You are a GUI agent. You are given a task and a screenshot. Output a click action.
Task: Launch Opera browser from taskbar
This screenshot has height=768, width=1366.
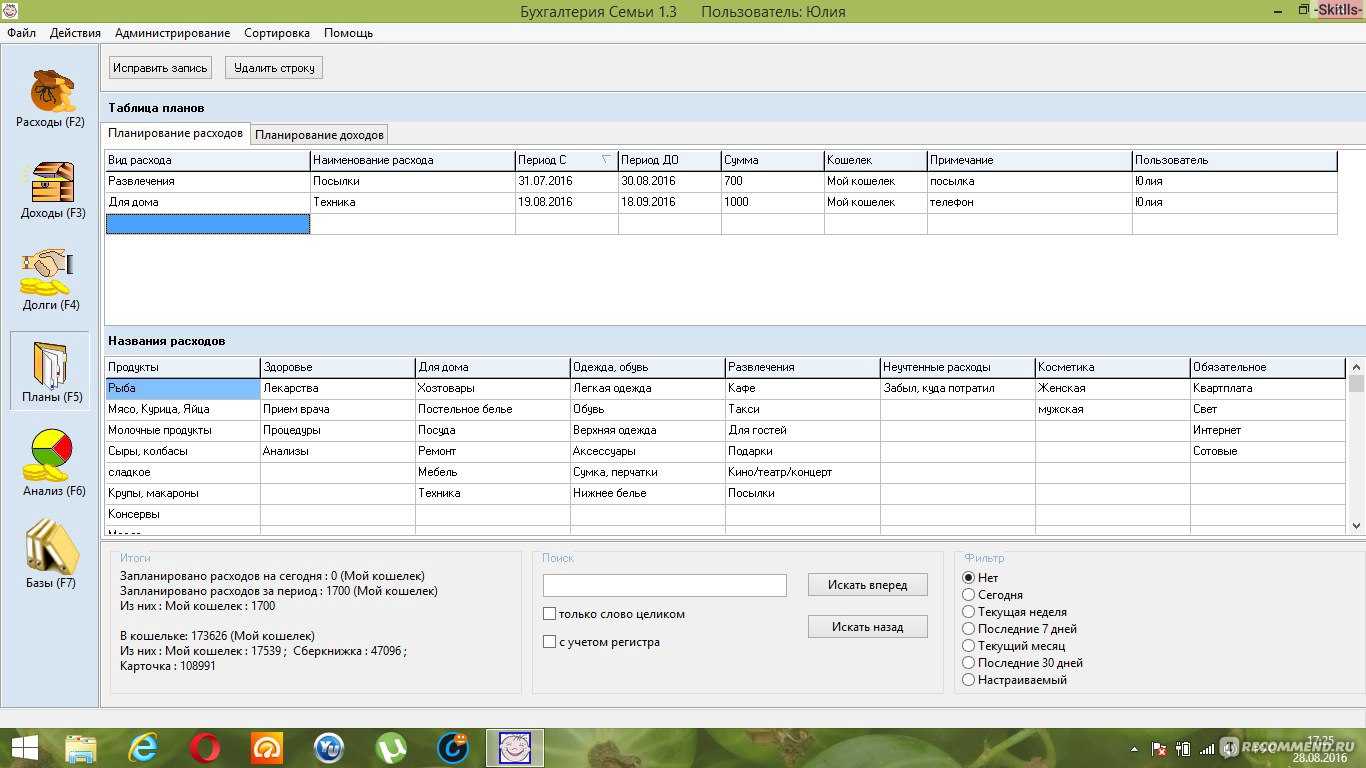tap(205, 748)
